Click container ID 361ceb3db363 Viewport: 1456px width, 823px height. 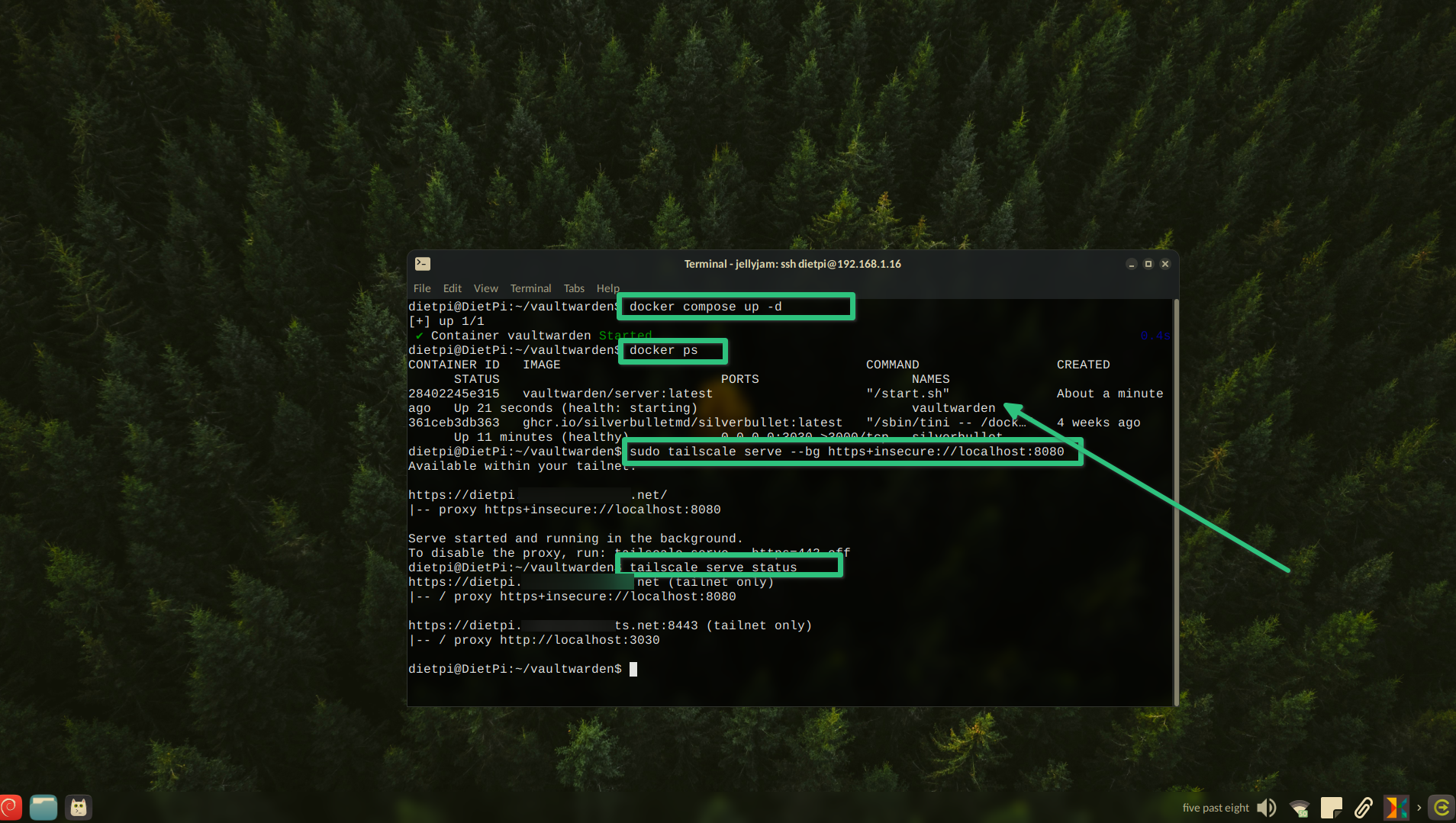[x=454, y=423]
